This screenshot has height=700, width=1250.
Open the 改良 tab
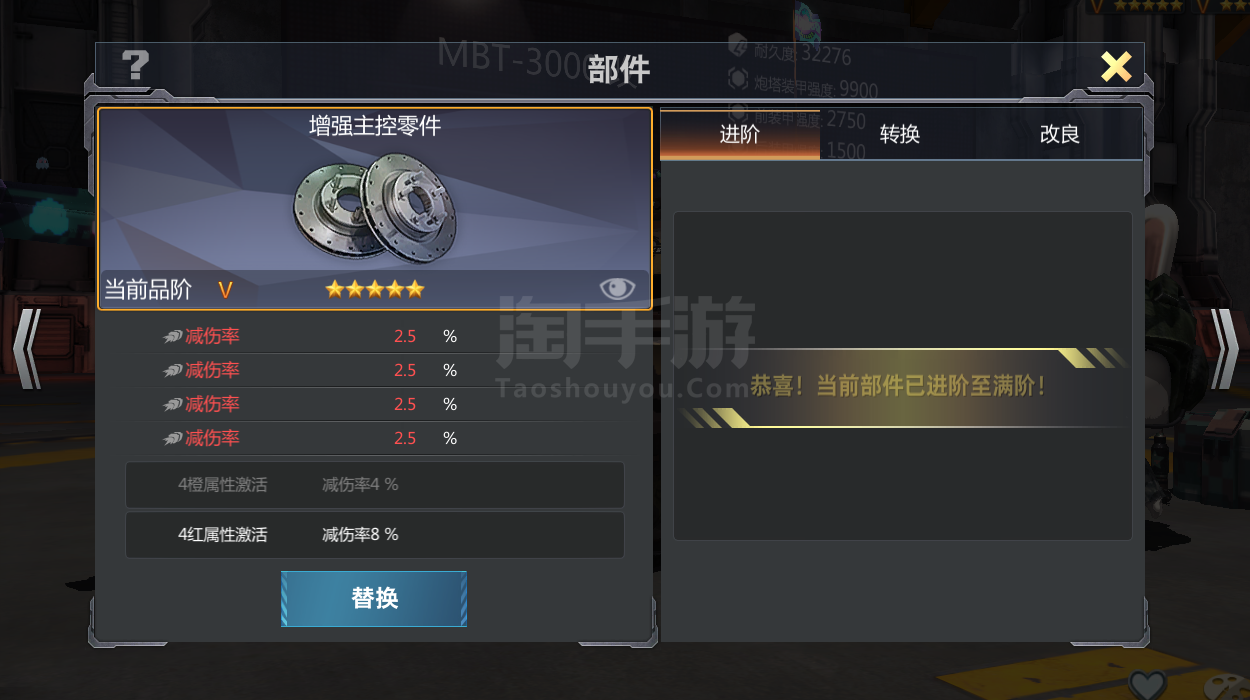[1060, 134]
